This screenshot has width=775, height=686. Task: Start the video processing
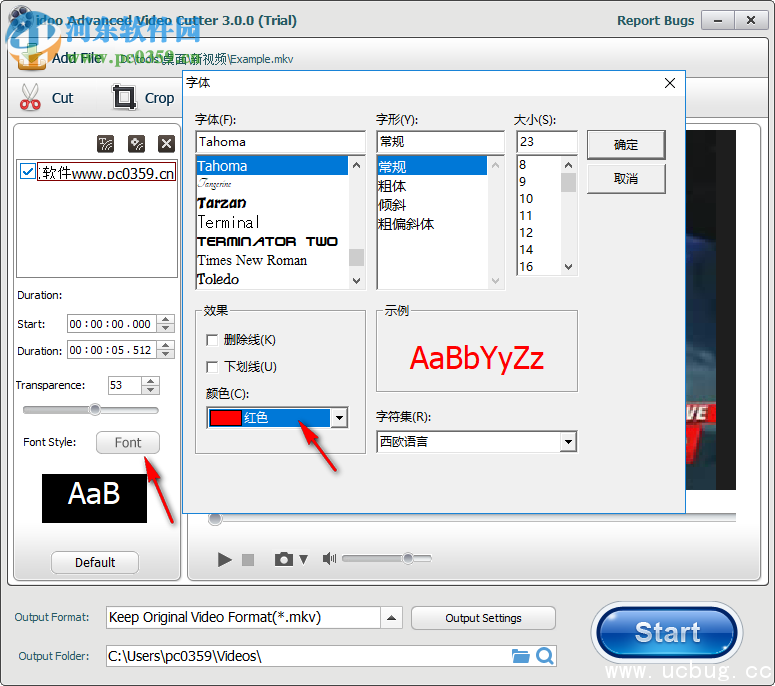tap(667, 632)
